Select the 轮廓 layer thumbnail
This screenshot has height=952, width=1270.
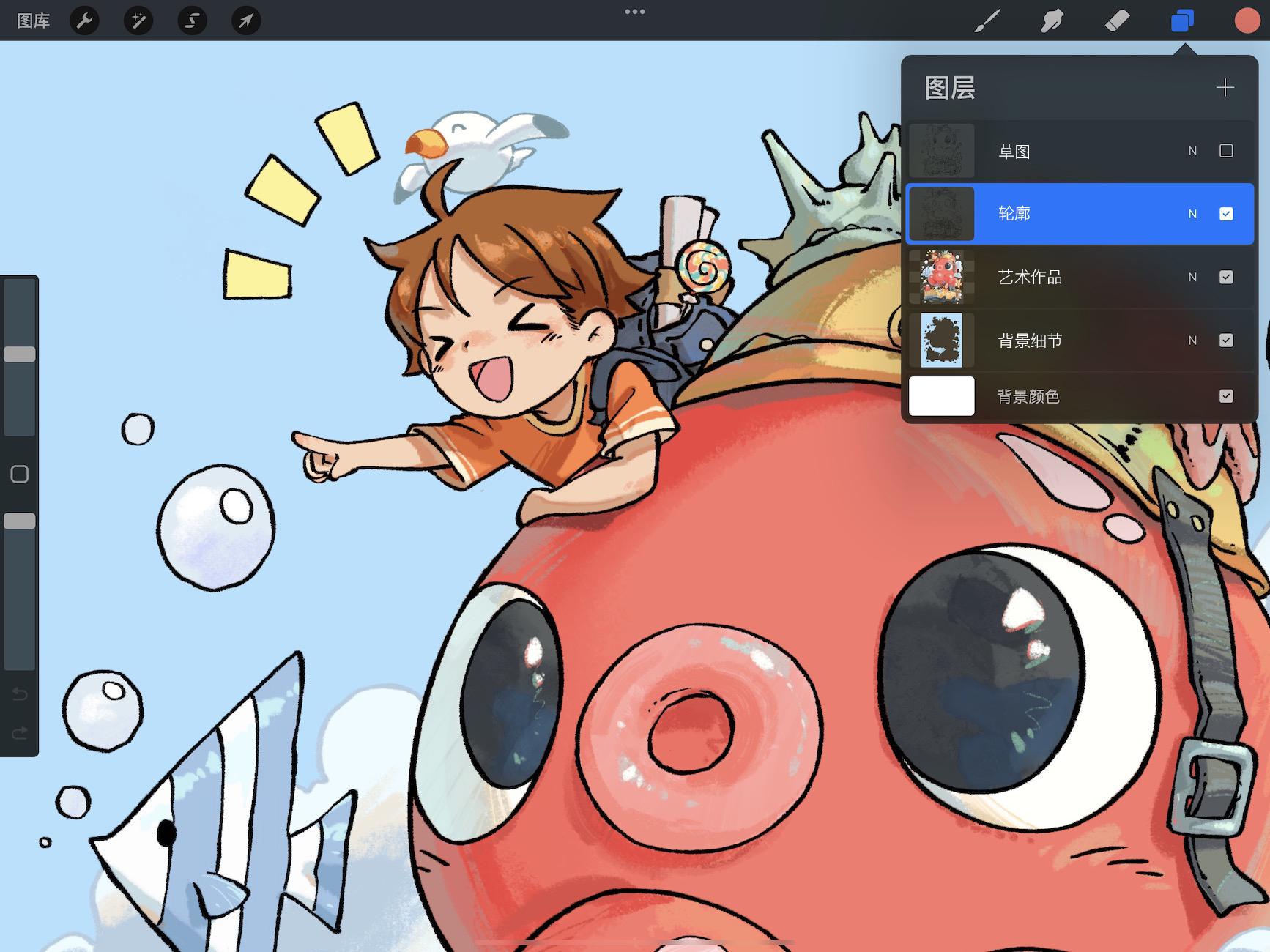942,214
